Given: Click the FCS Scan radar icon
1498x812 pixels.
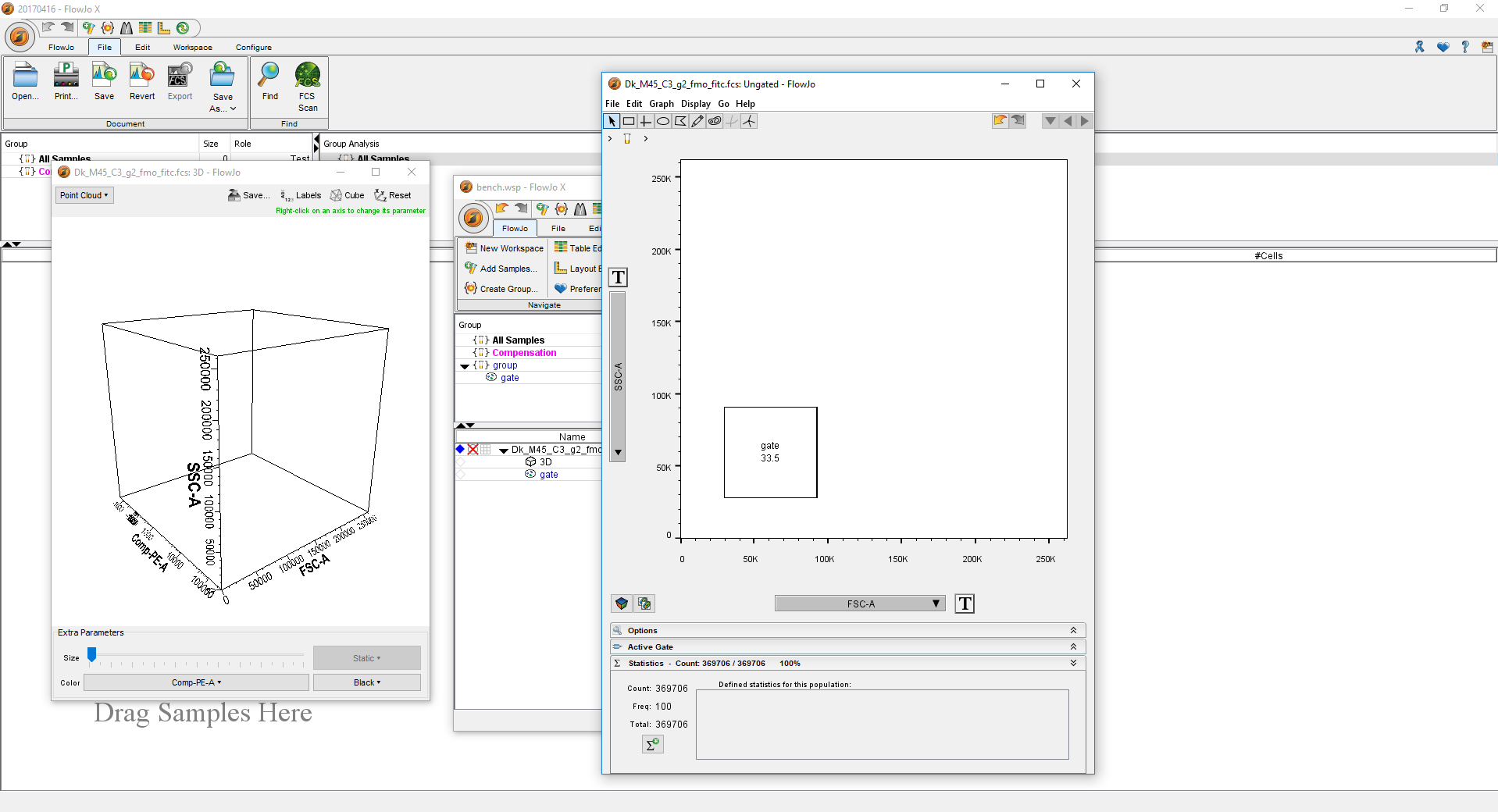Looking at the screenshot, I should (308, 76).
